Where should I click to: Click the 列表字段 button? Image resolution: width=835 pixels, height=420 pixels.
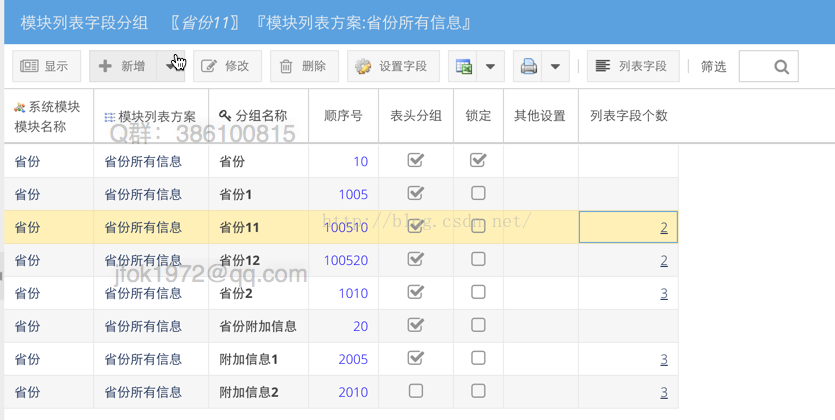coord(633,66)
